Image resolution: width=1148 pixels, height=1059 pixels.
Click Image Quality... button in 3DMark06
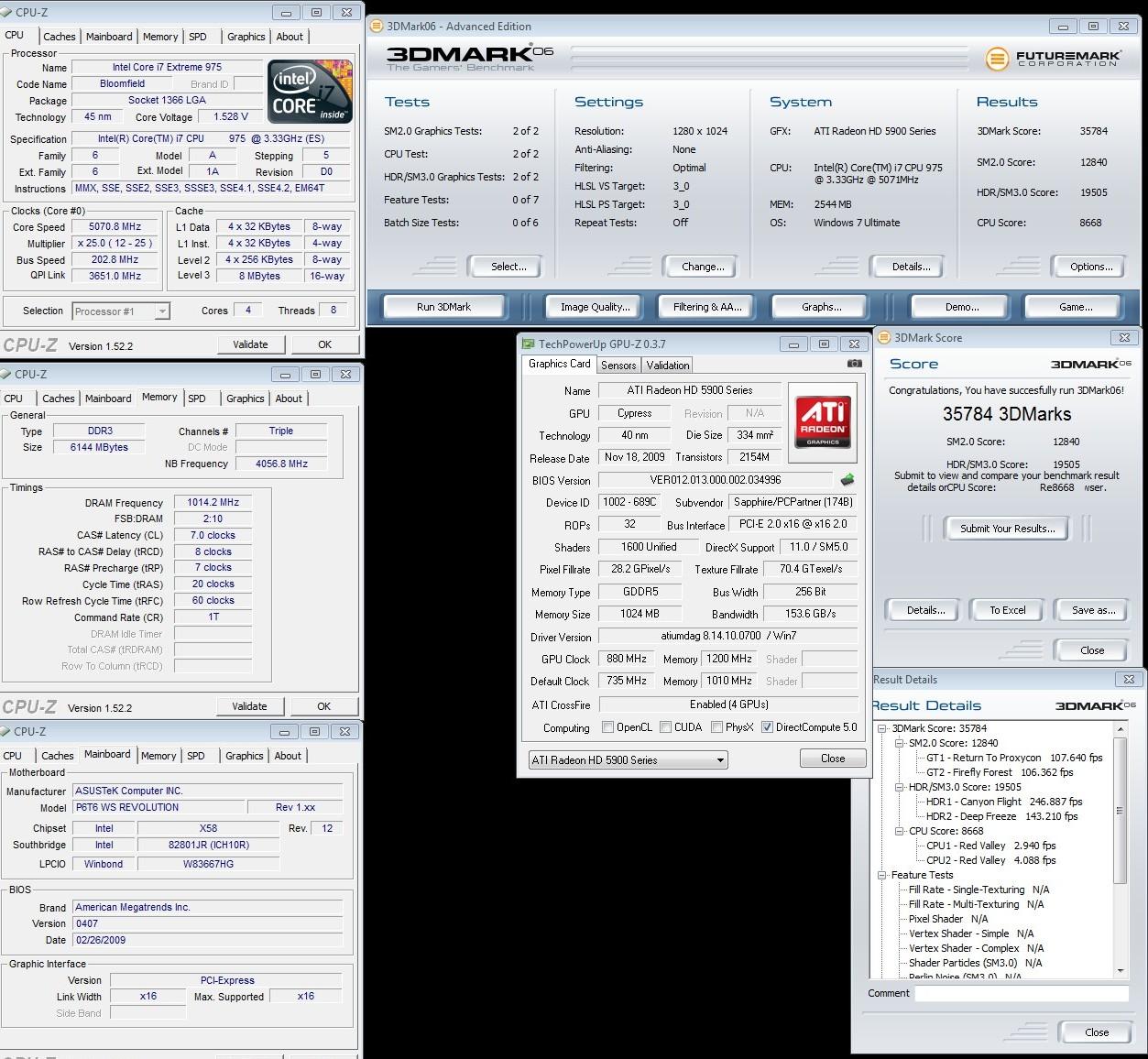pyautogui.click(x=596, y=307)
